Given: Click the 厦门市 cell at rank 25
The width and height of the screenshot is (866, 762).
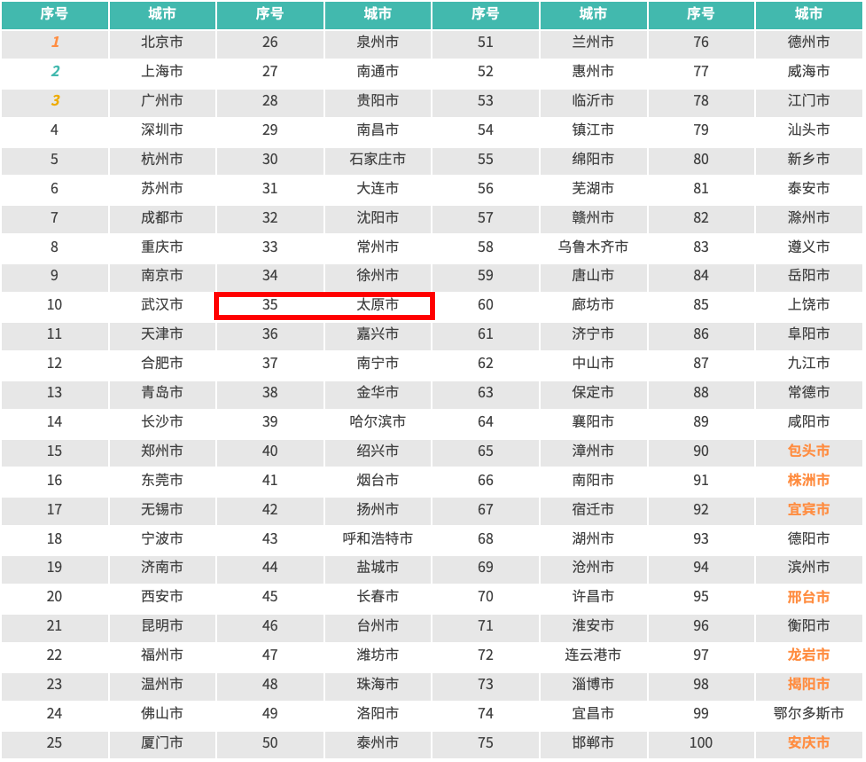Looking at the screenshot, I should coord(162,743).
